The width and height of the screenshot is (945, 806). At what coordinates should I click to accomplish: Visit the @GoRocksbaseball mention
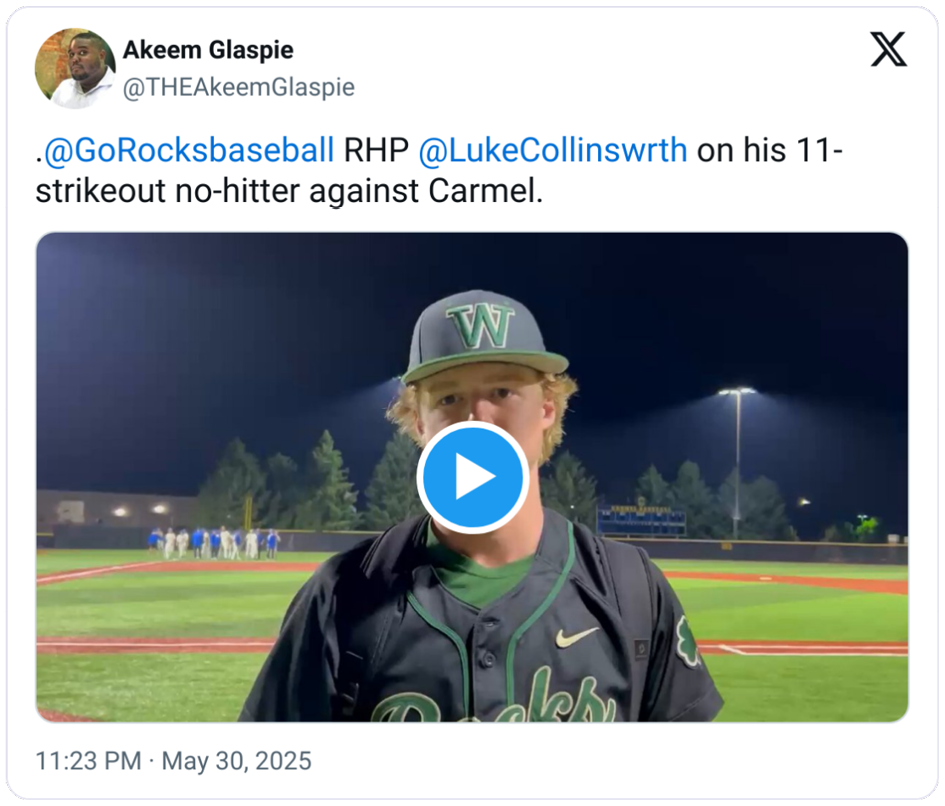[189, 150]
